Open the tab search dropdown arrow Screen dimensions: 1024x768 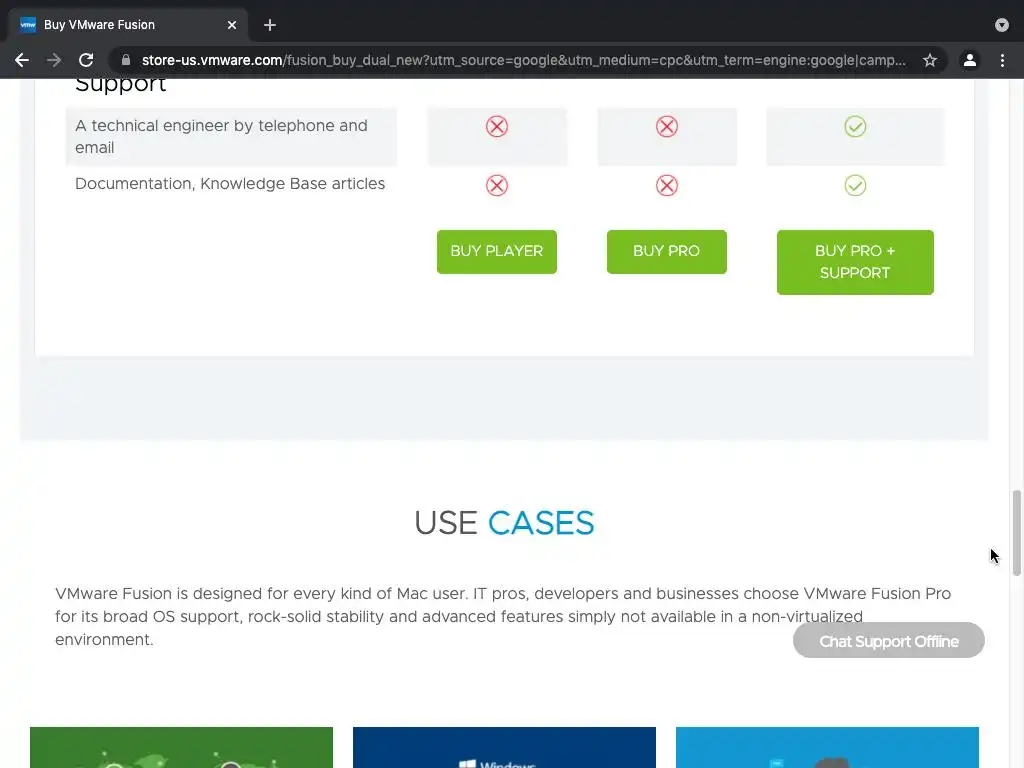(1002, 25)
